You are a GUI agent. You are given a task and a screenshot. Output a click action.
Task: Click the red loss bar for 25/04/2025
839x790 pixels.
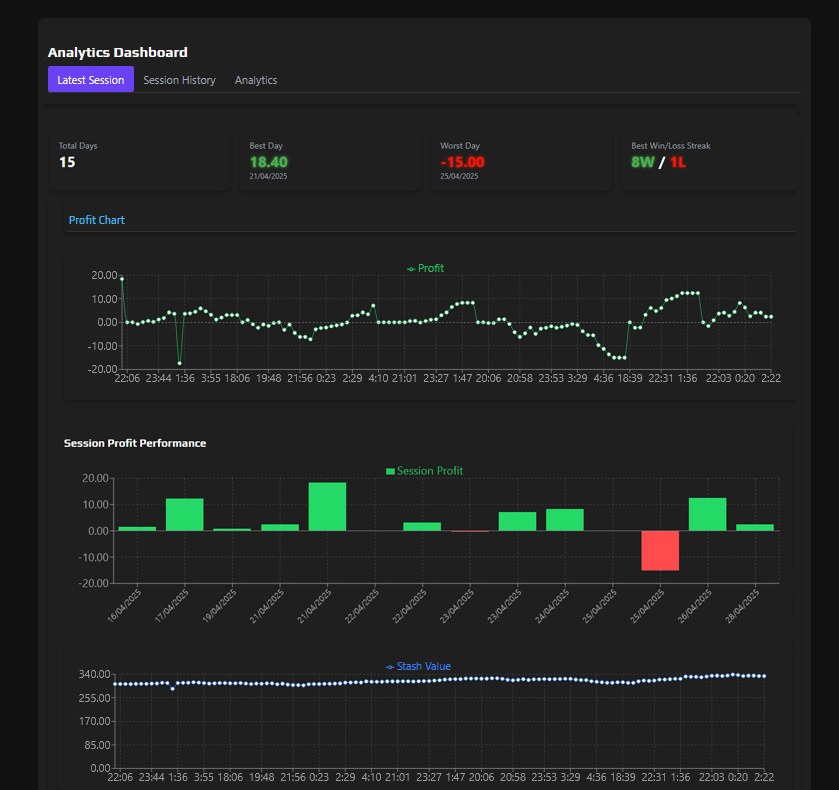(x=660, y=551)
